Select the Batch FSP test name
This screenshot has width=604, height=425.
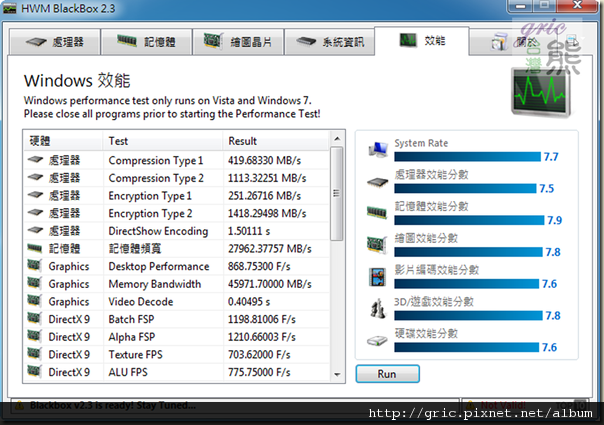coord(131,319)
